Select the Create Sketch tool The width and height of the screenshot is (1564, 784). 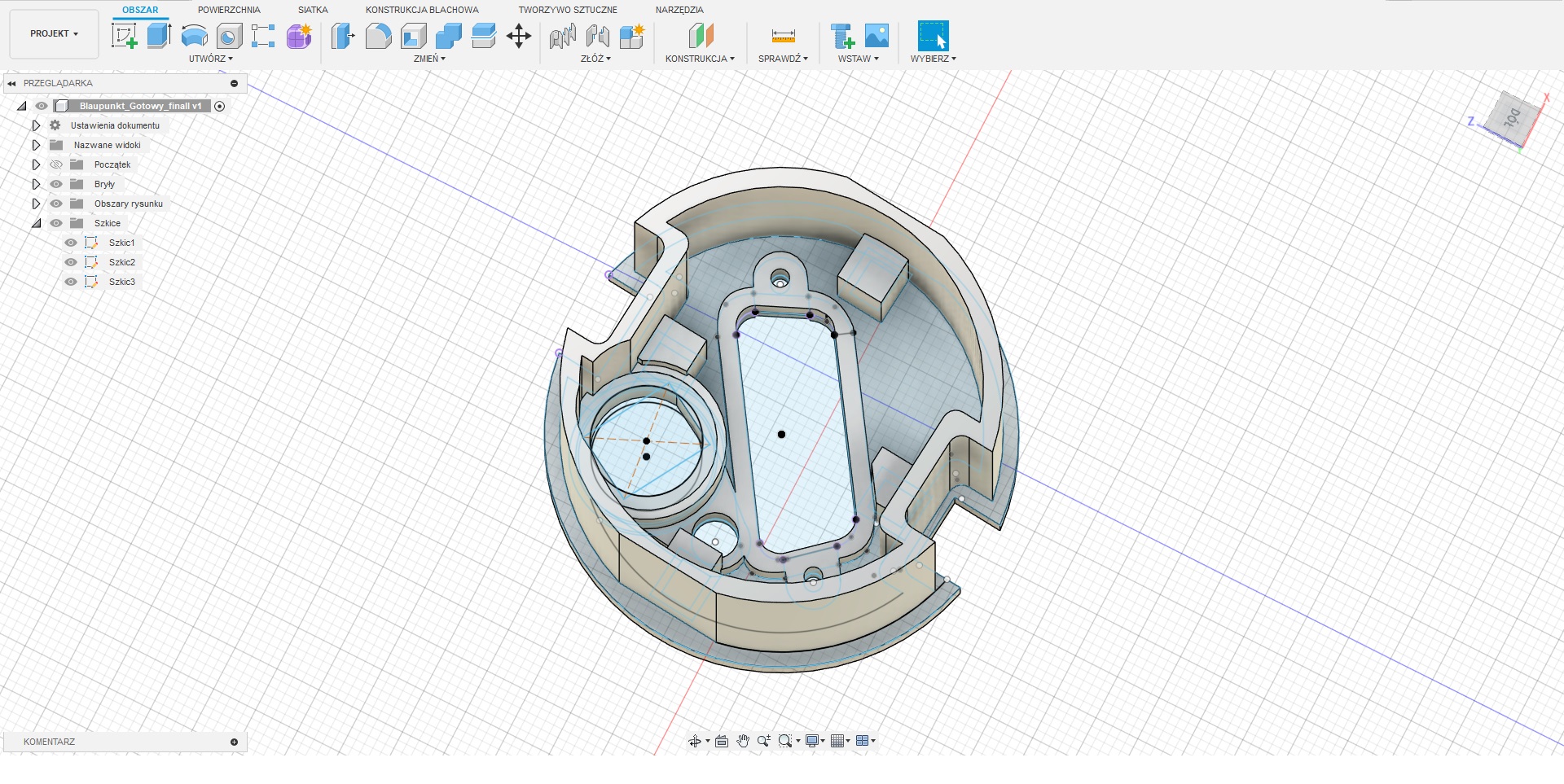coord(124,36)
